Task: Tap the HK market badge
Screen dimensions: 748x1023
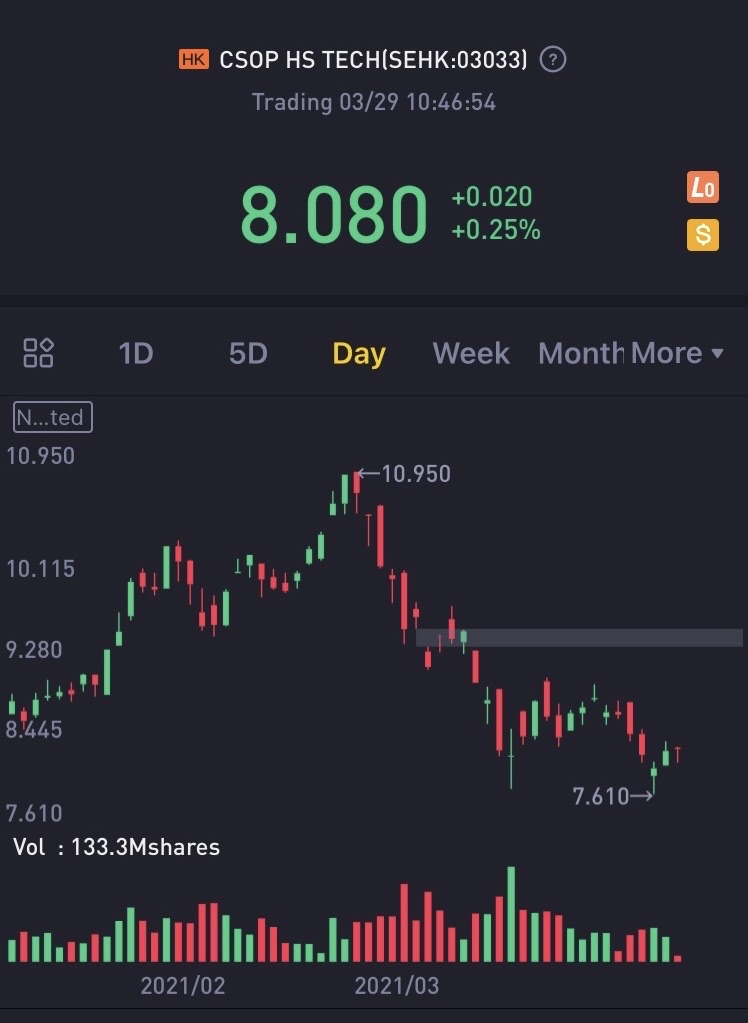Action: [194, 59]
